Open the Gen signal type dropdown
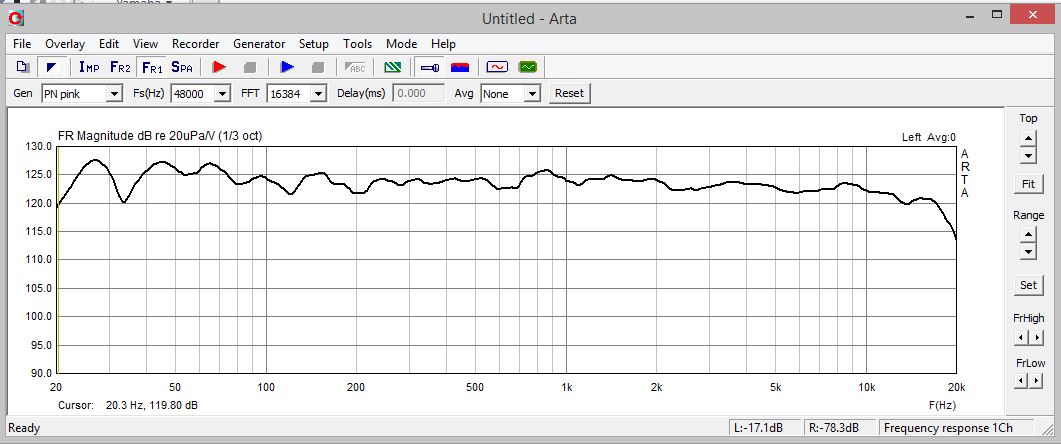1061x444 pixels. 114,94
